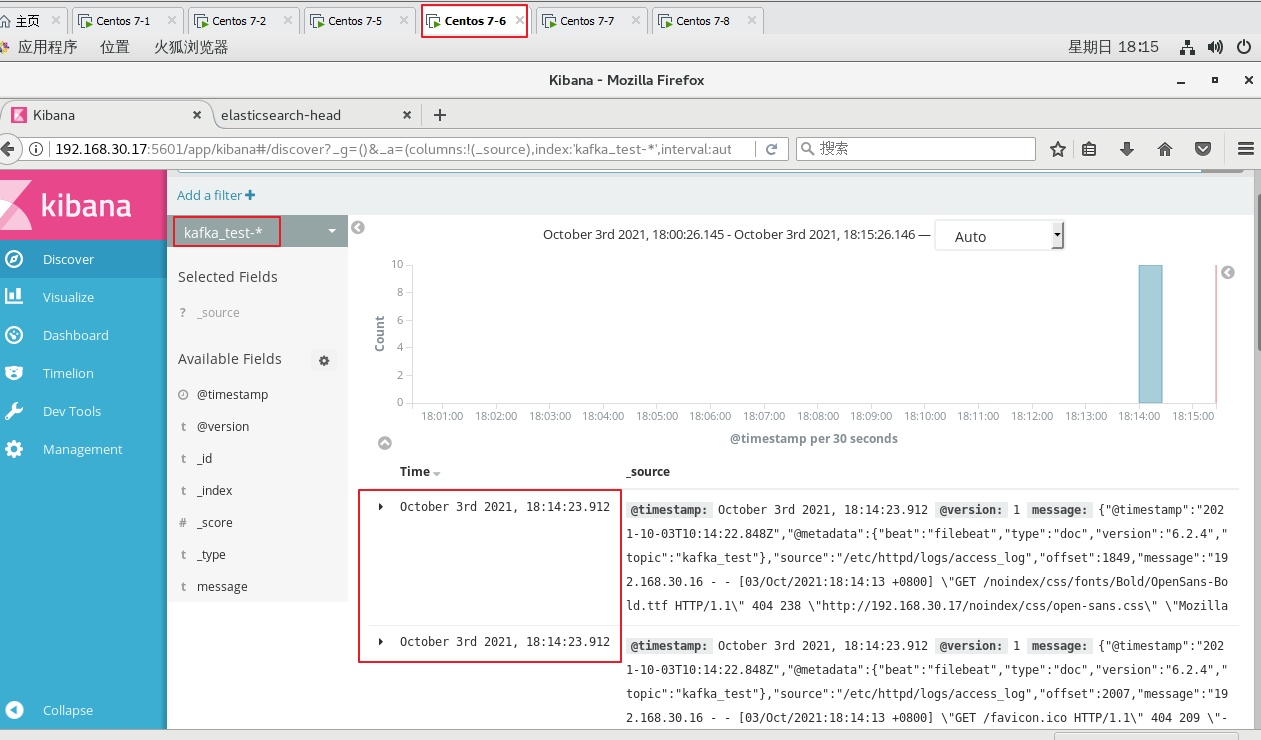
Task: Open the 火狐浏览器 menu in top bar
Action: click(x=191, y=47)
